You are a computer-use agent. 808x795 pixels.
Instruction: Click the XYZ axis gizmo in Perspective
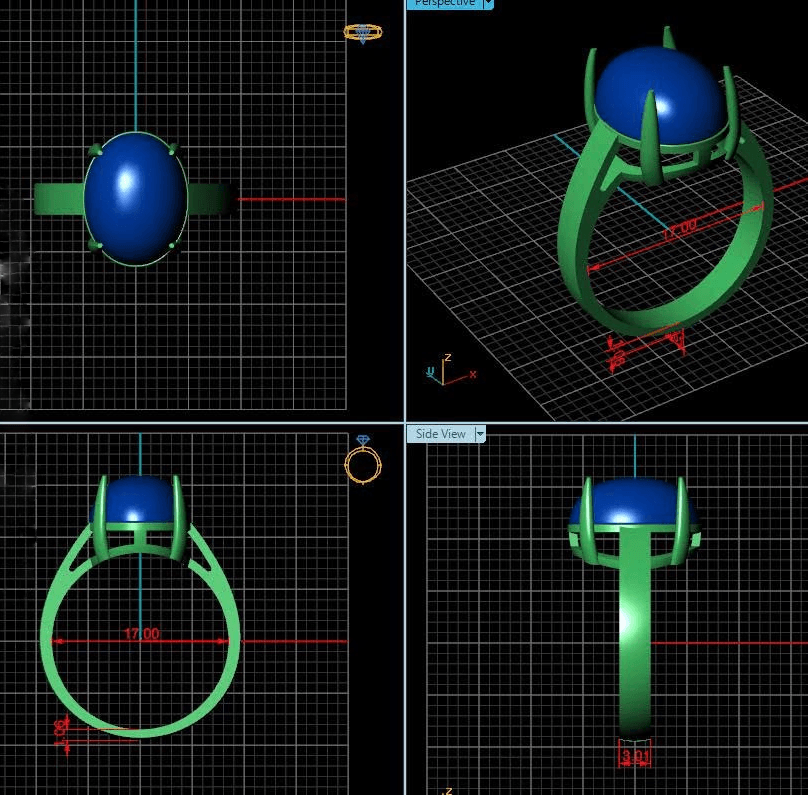[449, 371]
